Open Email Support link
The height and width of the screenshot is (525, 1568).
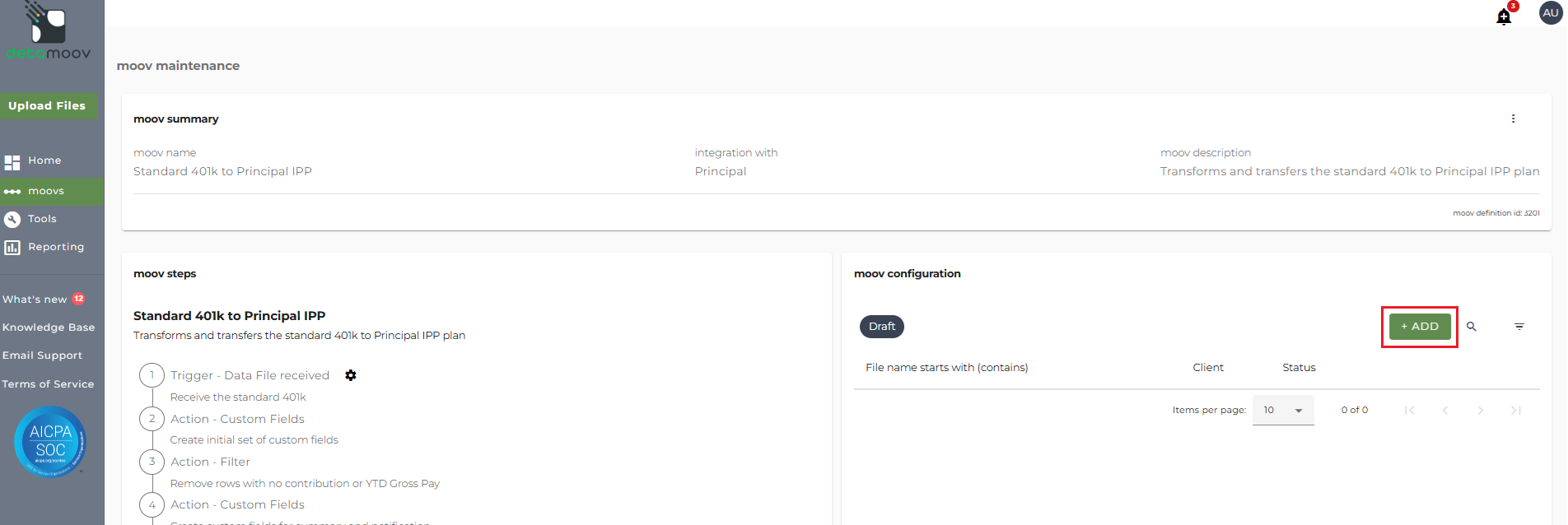point(42,355)
